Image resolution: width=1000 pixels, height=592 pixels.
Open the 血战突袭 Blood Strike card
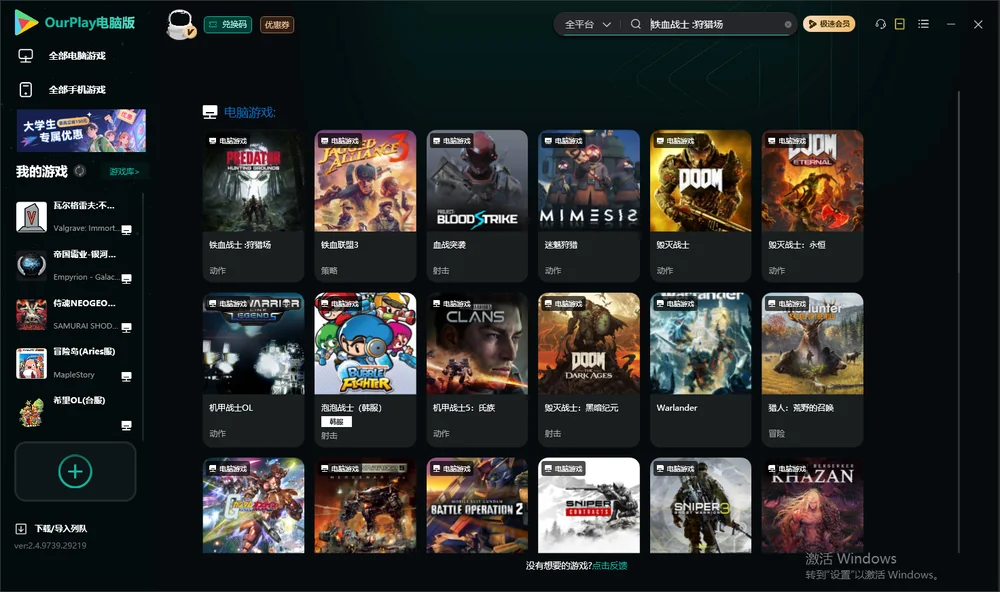(477, 205)
